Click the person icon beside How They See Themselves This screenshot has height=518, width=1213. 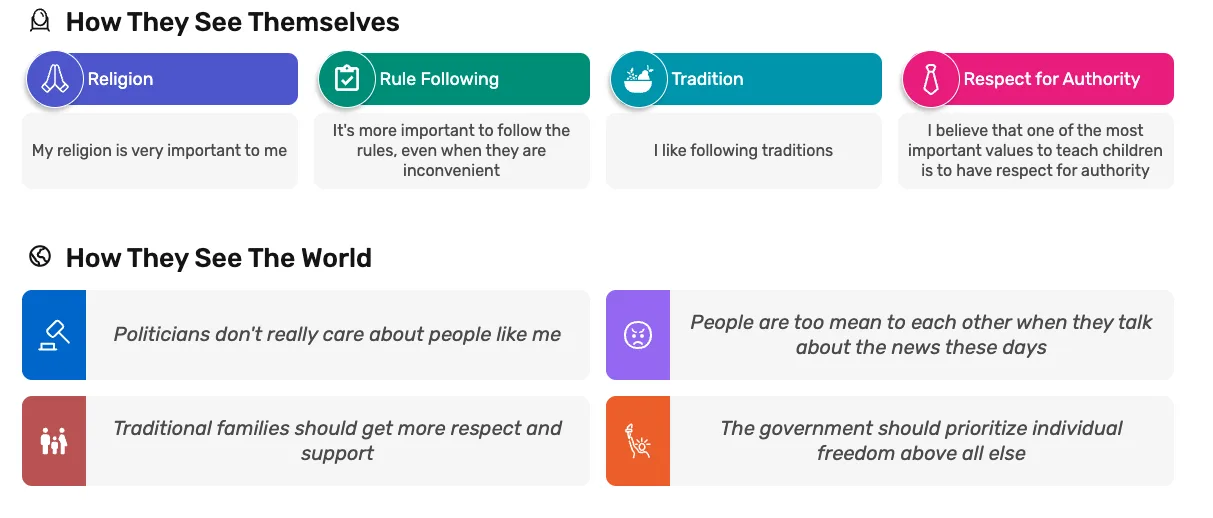click(40, 21)
